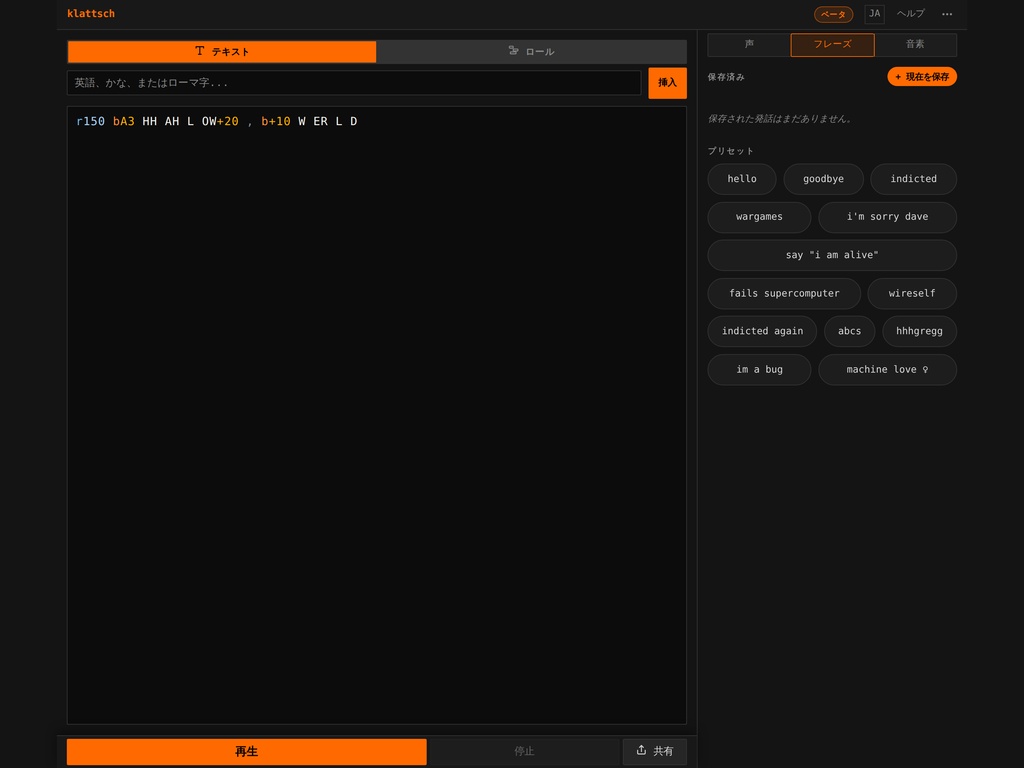Open the ヘルプ help link
1024x768 pixels.
(x=910, y=14)
